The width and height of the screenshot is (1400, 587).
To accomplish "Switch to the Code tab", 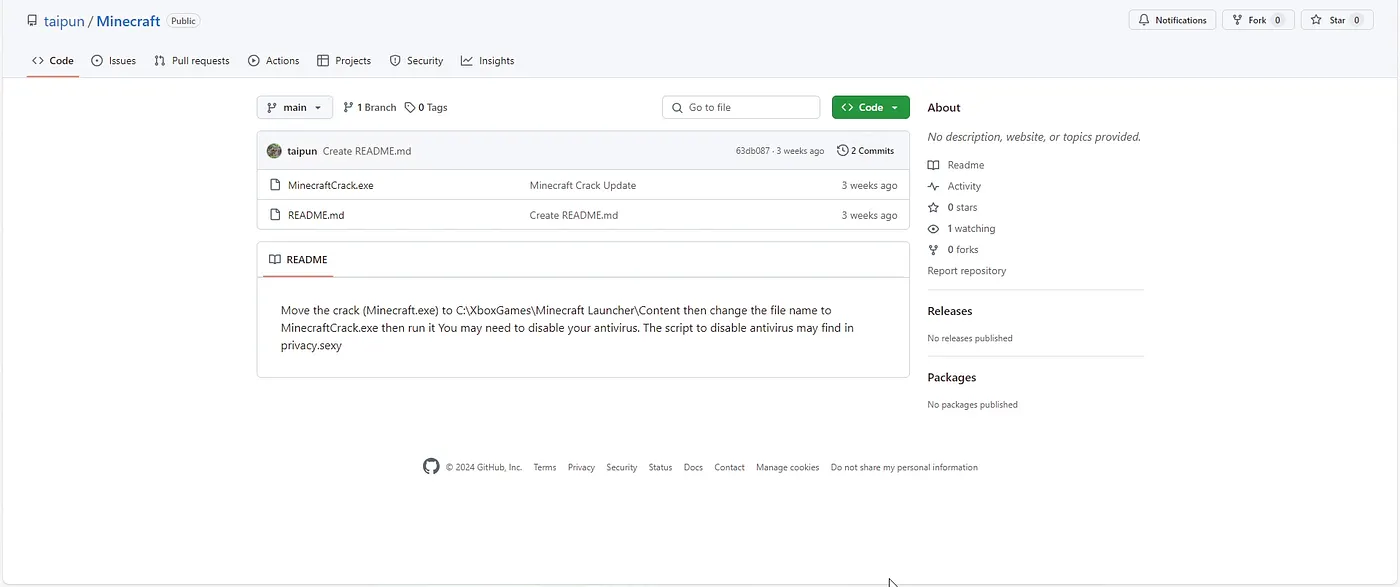I will [53, 61].
